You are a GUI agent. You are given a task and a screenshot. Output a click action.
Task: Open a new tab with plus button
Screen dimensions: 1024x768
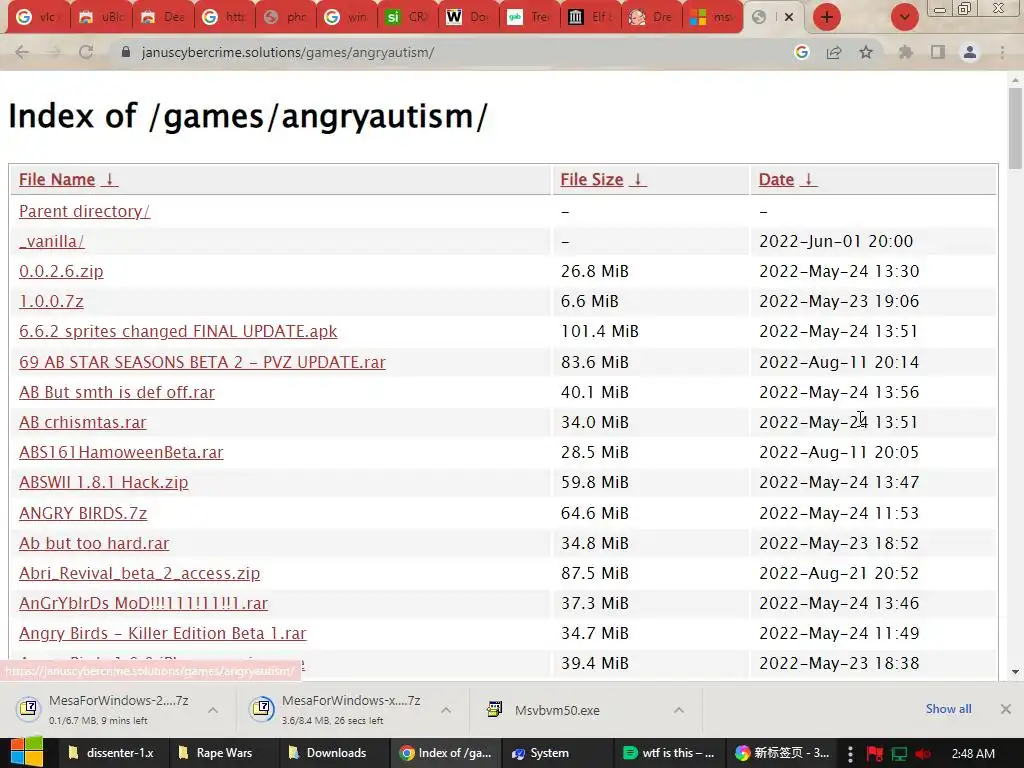[826, 17]
